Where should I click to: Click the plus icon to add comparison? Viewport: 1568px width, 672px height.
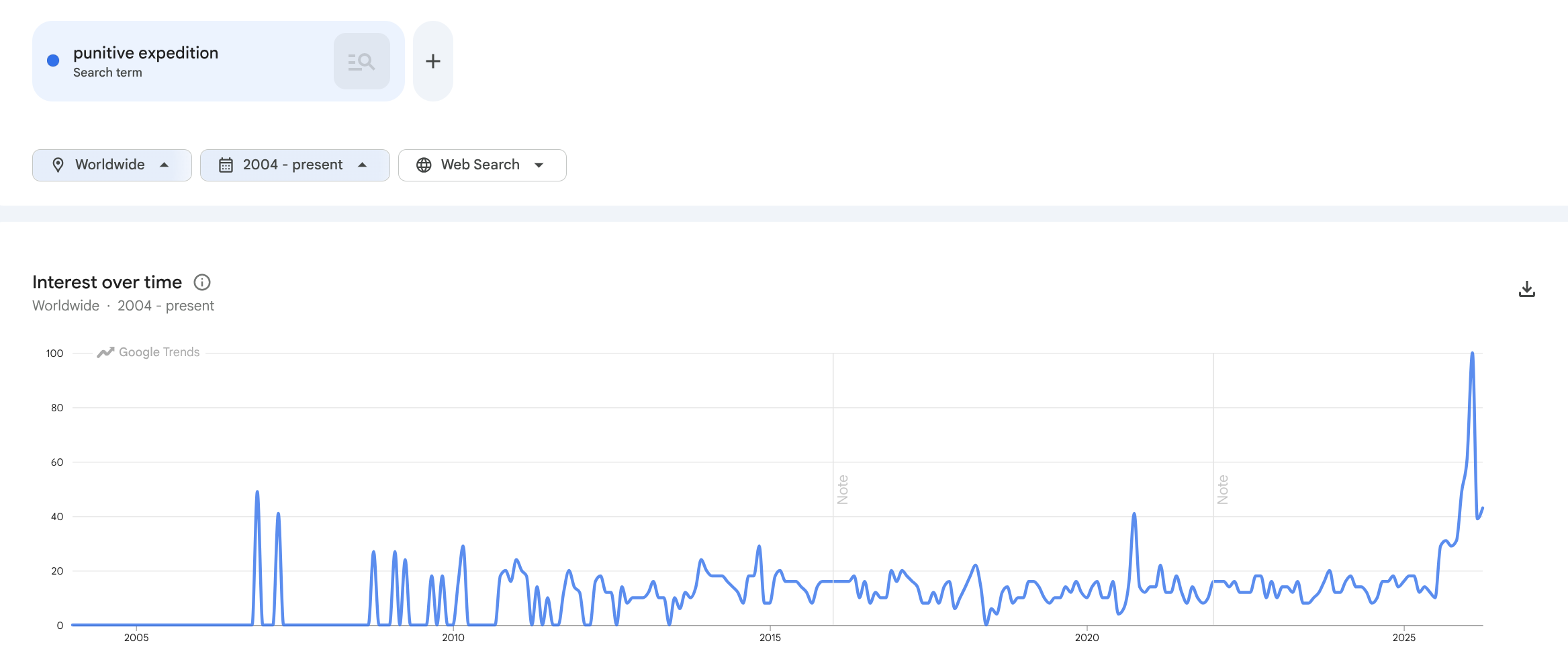[x=433, y=62]
